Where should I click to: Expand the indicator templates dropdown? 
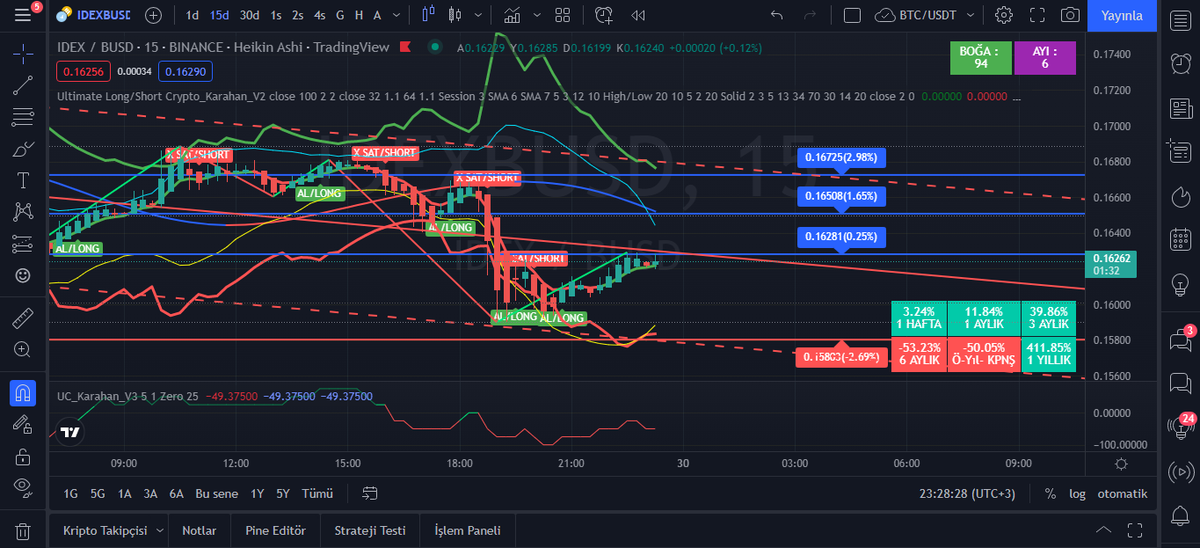(x=537, y=15)
